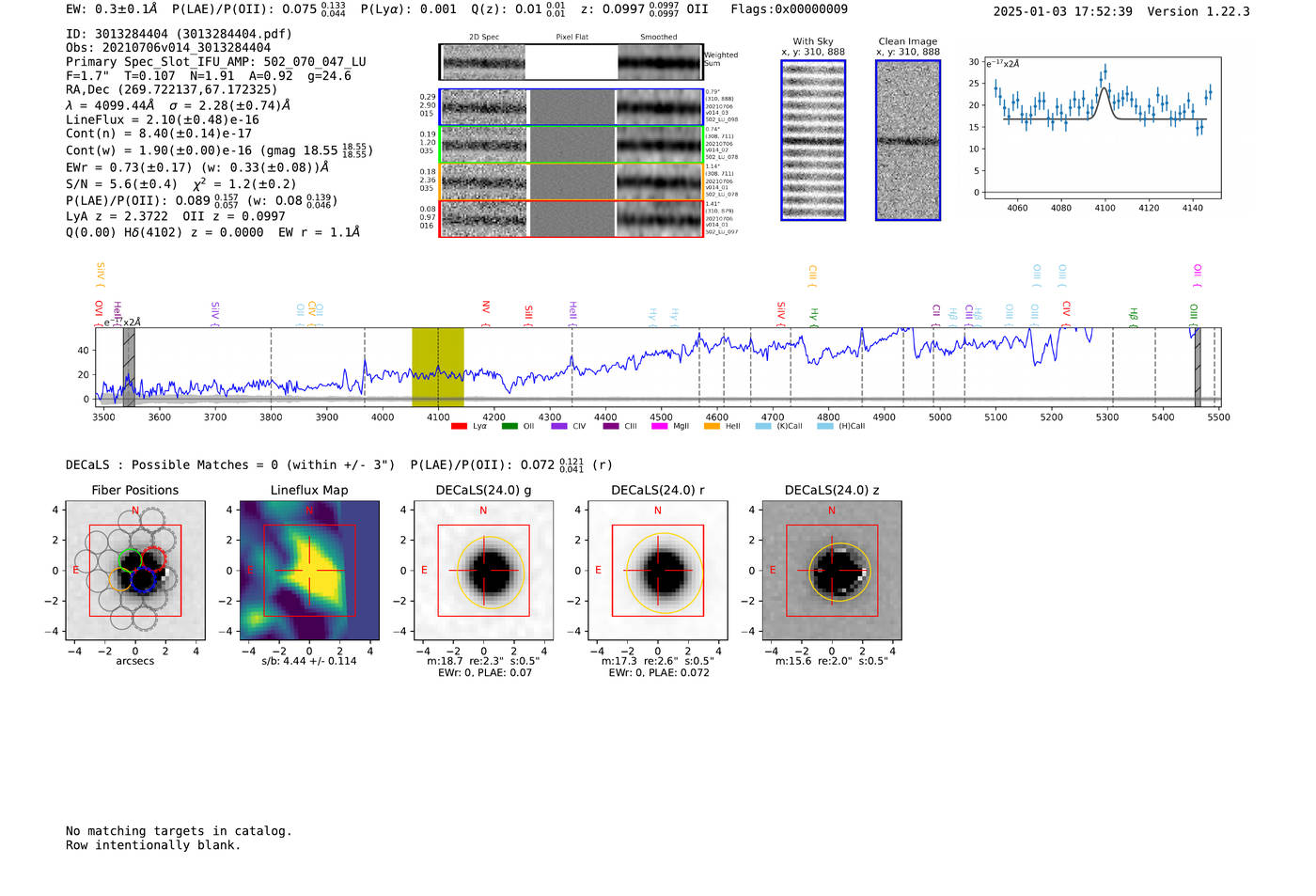Click the Smoothed column heading
Viewport: 1316px width, 896px height.
point(659,38)
